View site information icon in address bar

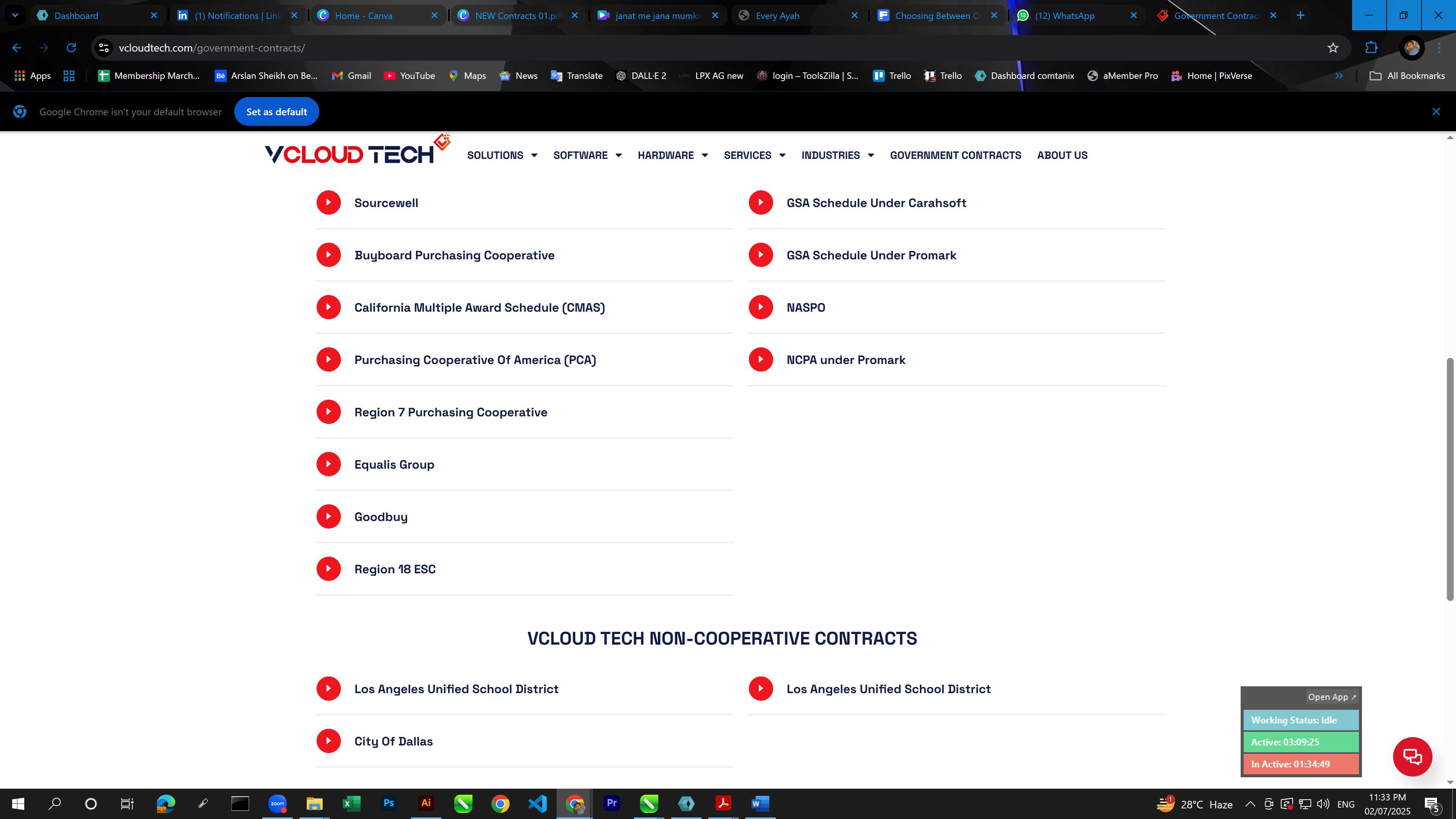(x=104, y=48)
